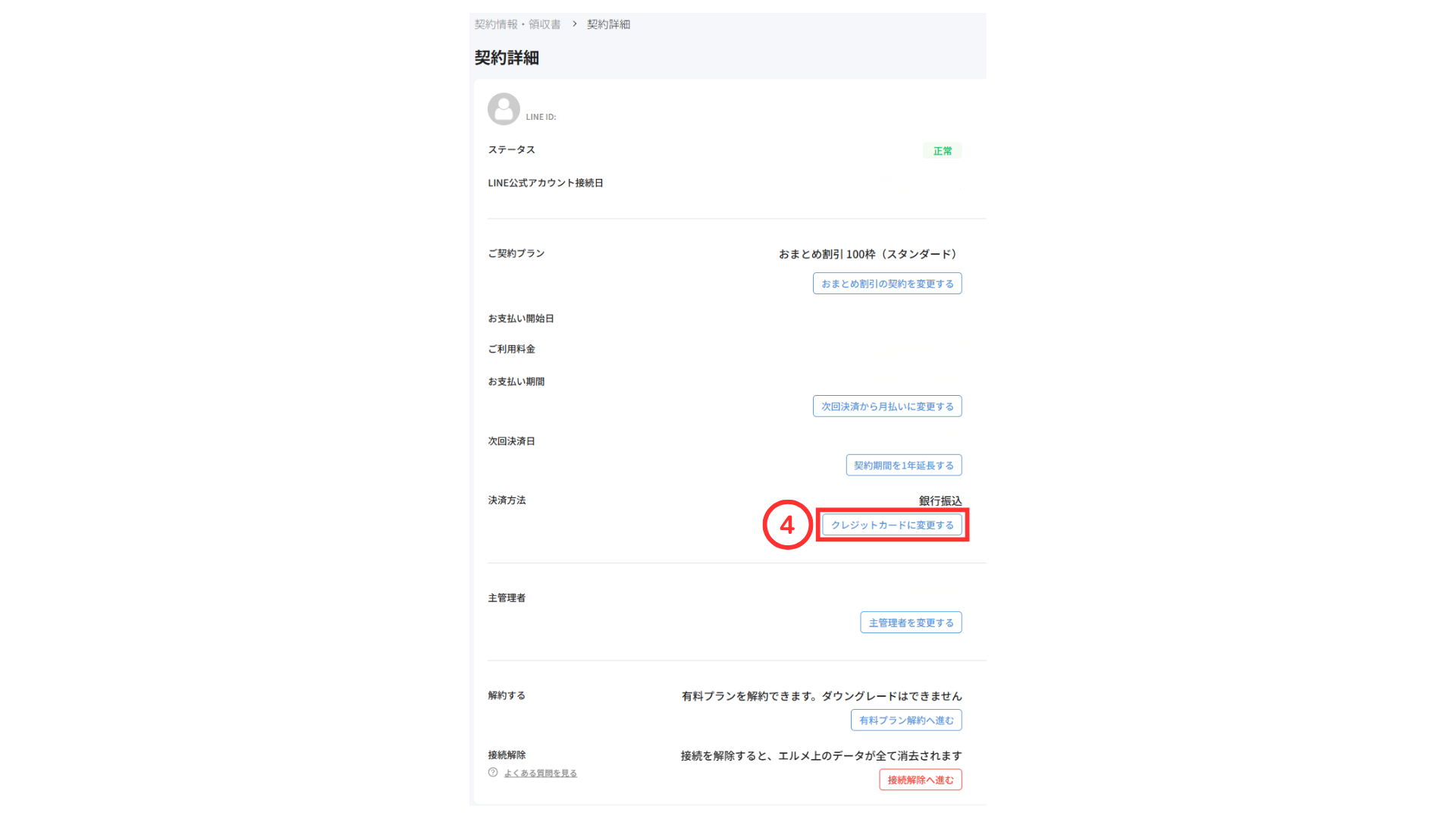The height and width of the screenshot is (819, 1456).
Task: Open 契約情報・領収書 breadcrumb link
Action: pyautogui.click(x=517, y=24)
